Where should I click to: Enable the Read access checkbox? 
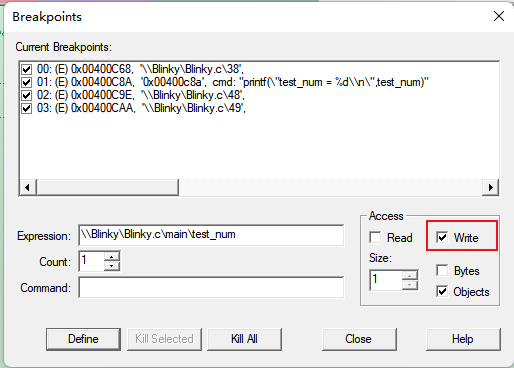[x=375, y=238]
